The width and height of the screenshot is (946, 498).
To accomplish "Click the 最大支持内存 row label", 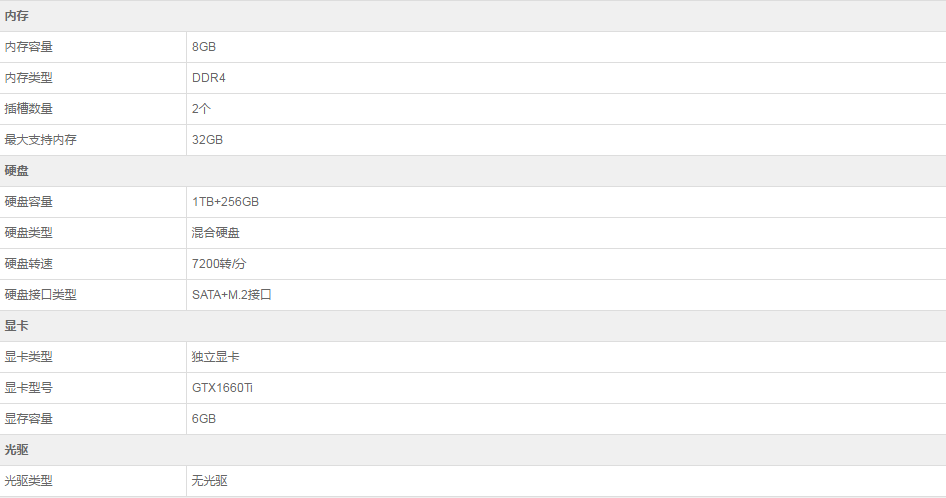I will tap(40, 140).
